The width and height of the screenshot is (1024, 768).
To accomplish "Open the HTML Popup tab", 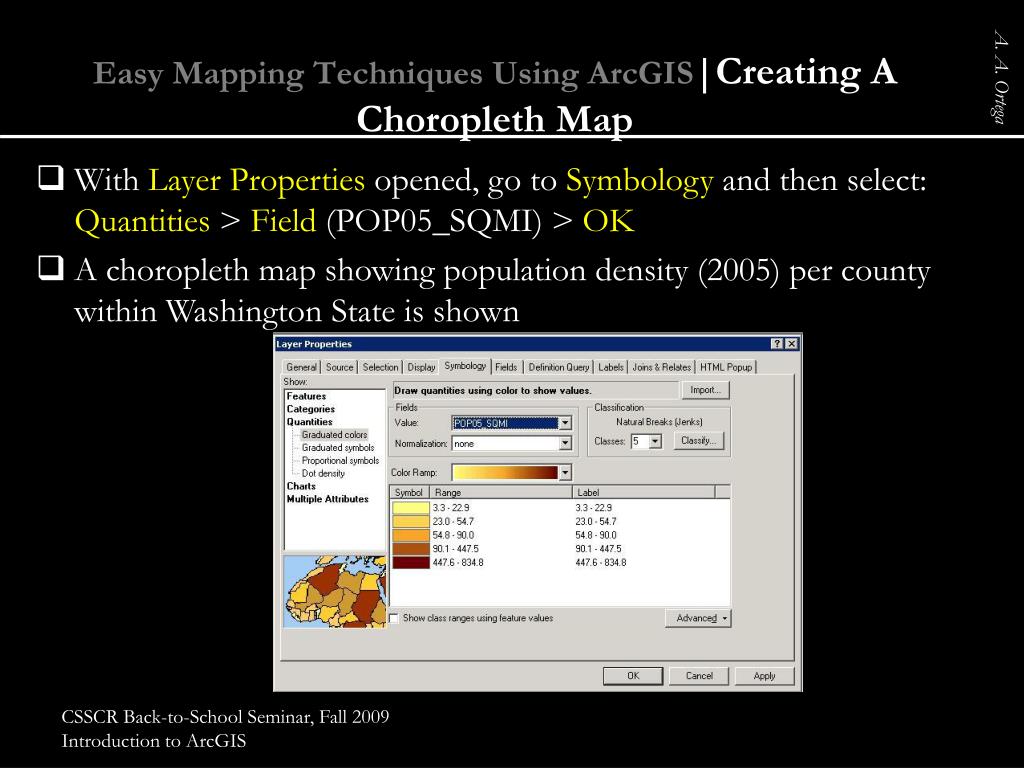I will [x=726, y=367].
